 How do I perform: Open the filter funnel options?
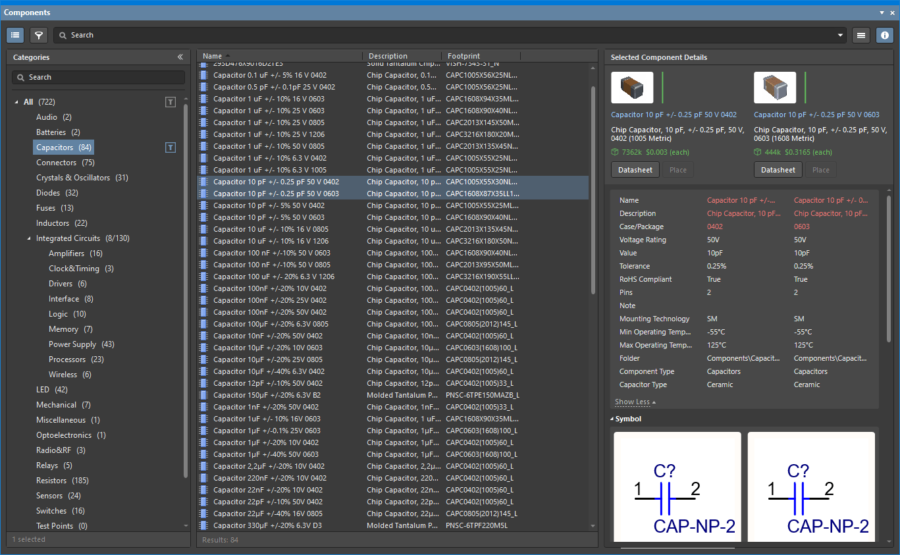click(39, 35)
